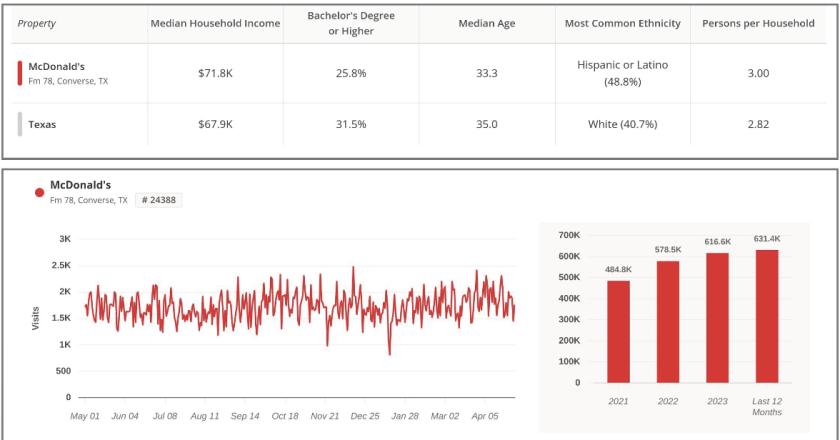This screenshot has height=440, width=840.
Task: Sort by Median Household Income column header
Action: click(x=215, y=24)
